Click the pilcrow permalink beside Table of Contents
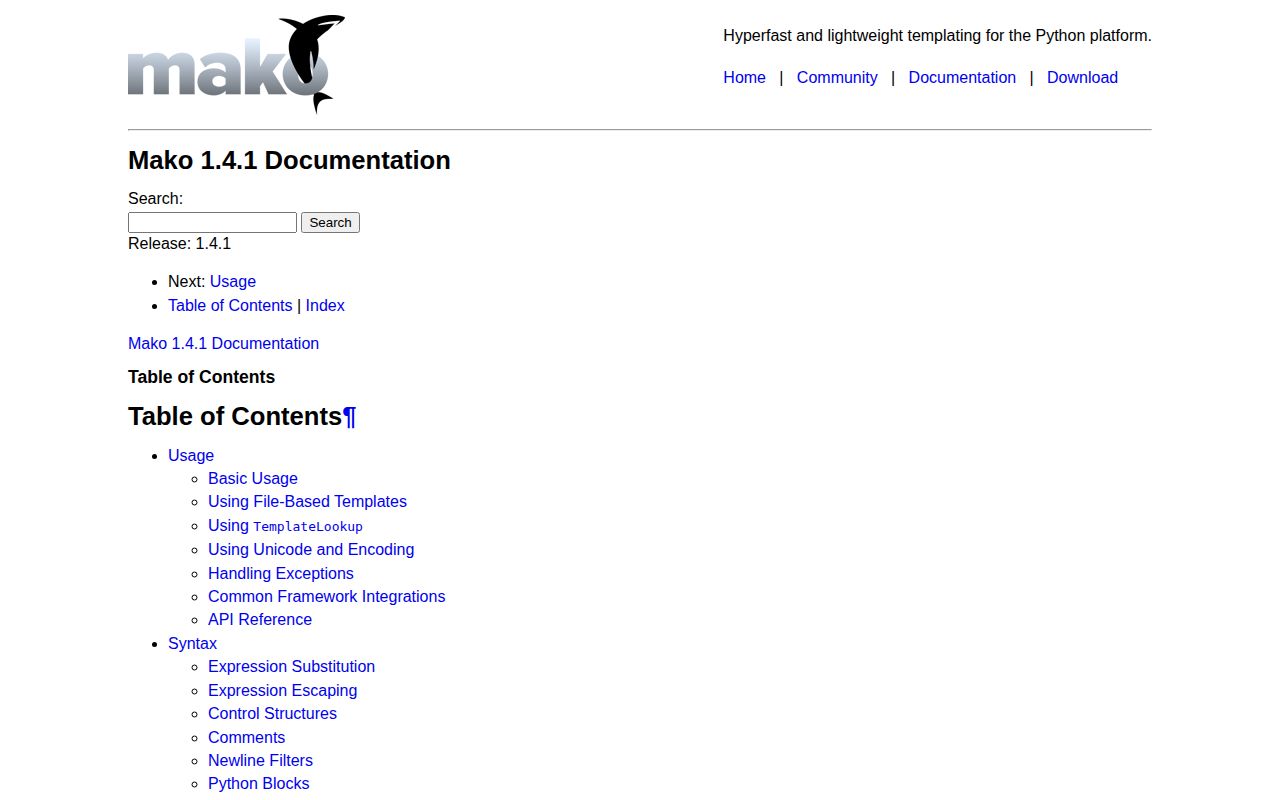The height and width of the screenshot is (800, 1280). pyautogui.click(x=349, y=416)
